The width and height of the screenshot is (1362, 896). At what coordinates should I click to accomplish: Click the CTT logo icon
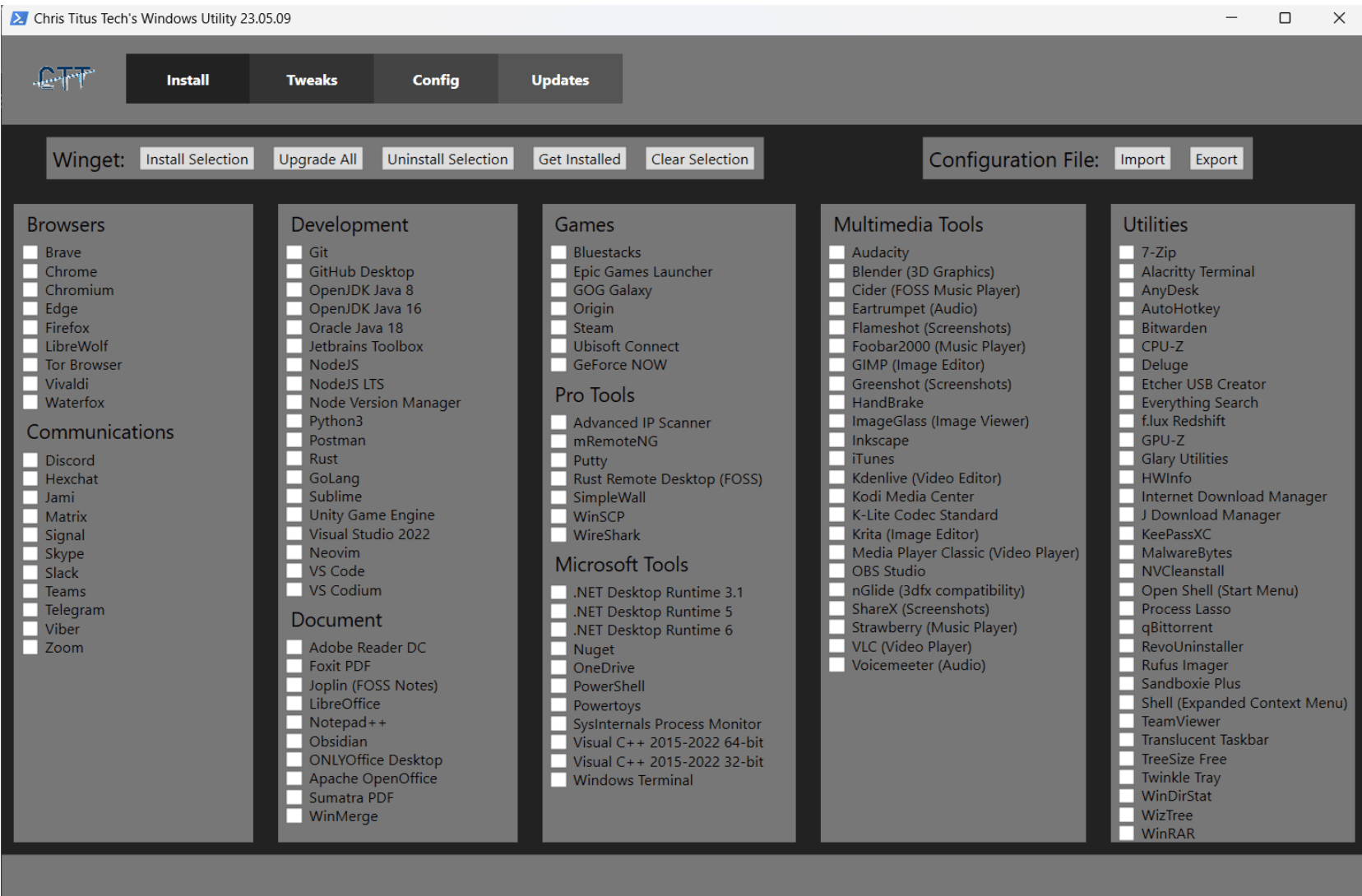tap(64, 79)
